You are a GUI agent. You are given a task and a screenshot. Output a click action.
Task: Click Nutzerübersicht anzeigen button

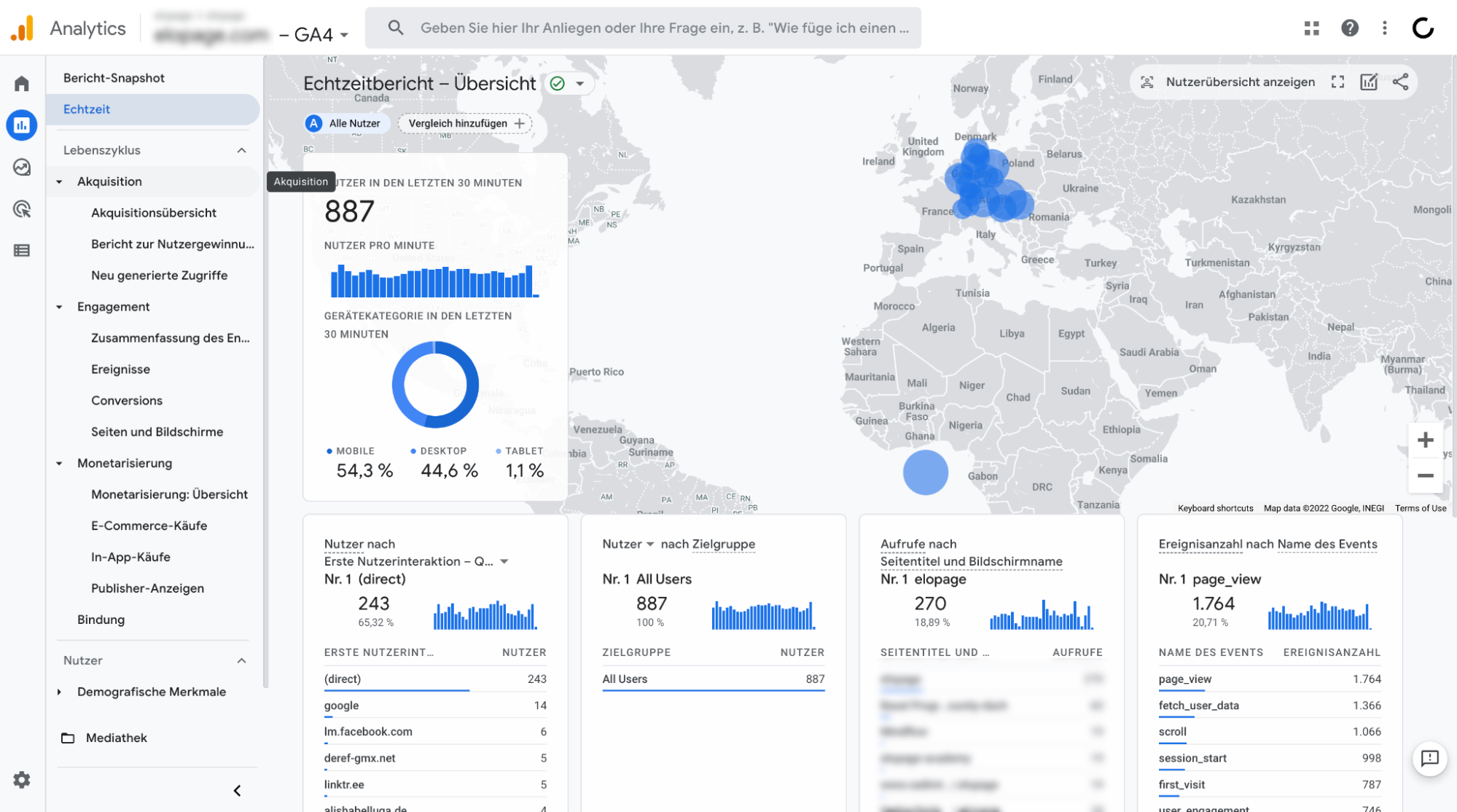point(1228,82)
